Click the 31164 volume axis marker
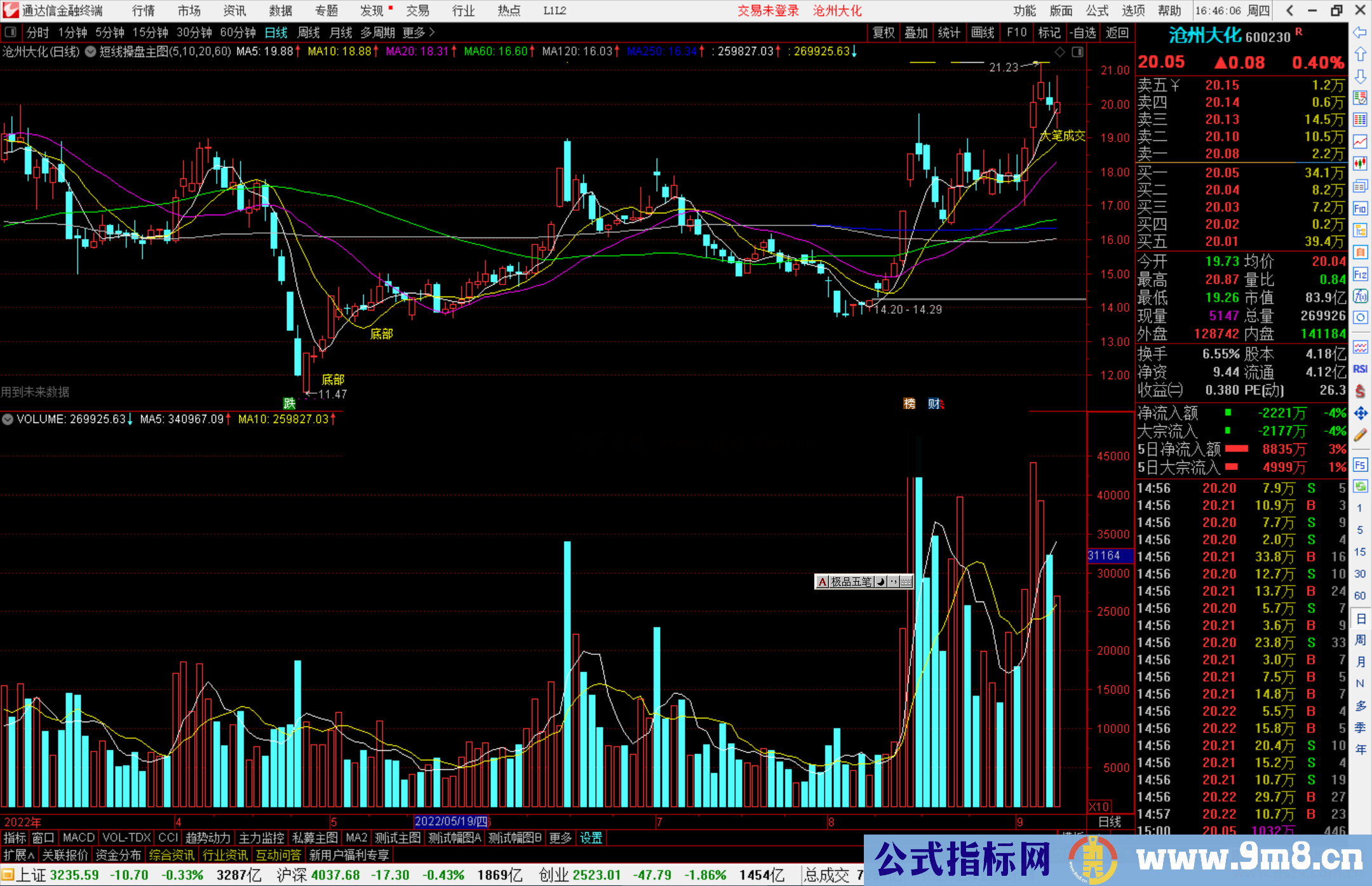Viewport: 1372px width, 886px height. tap(1109, 556)
